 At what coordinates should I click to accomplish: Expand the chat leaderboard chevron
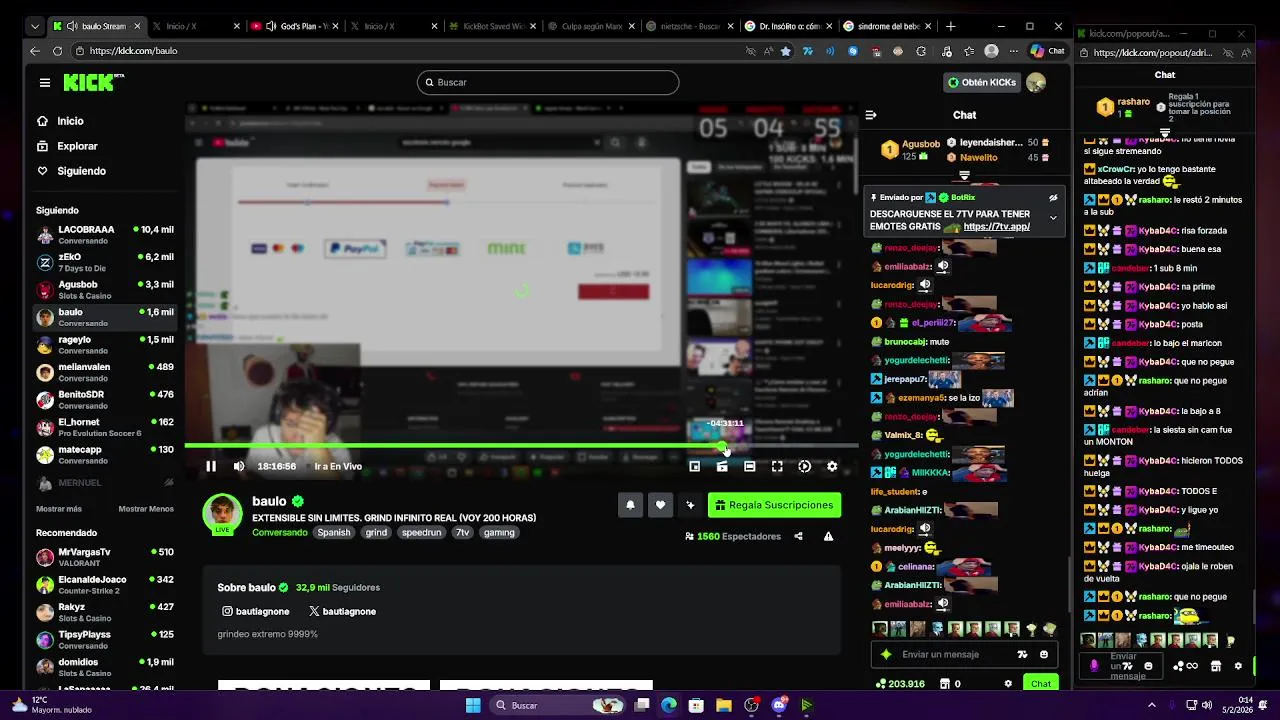point(964,175)
